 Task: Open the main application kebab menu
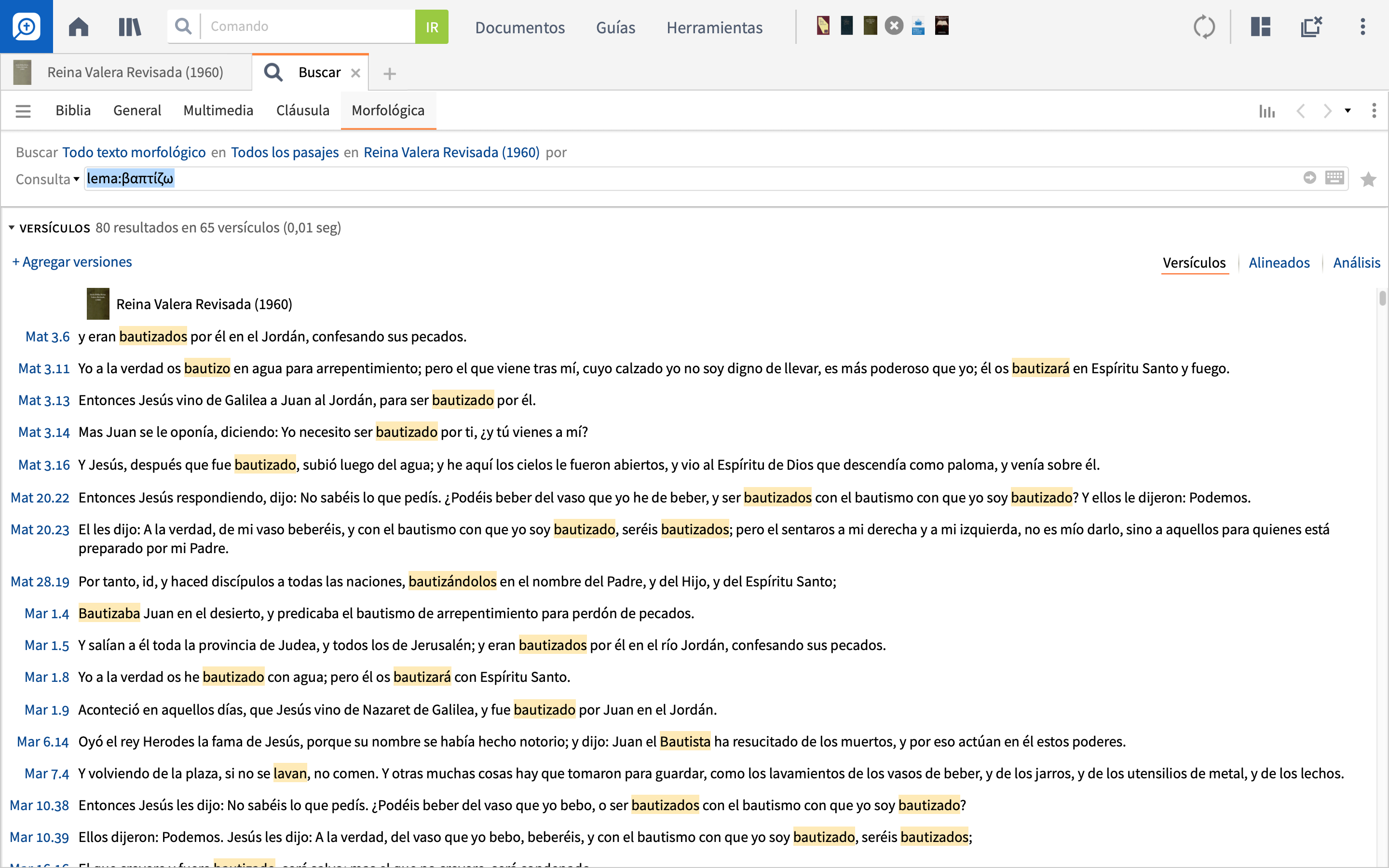(1362, 27)
